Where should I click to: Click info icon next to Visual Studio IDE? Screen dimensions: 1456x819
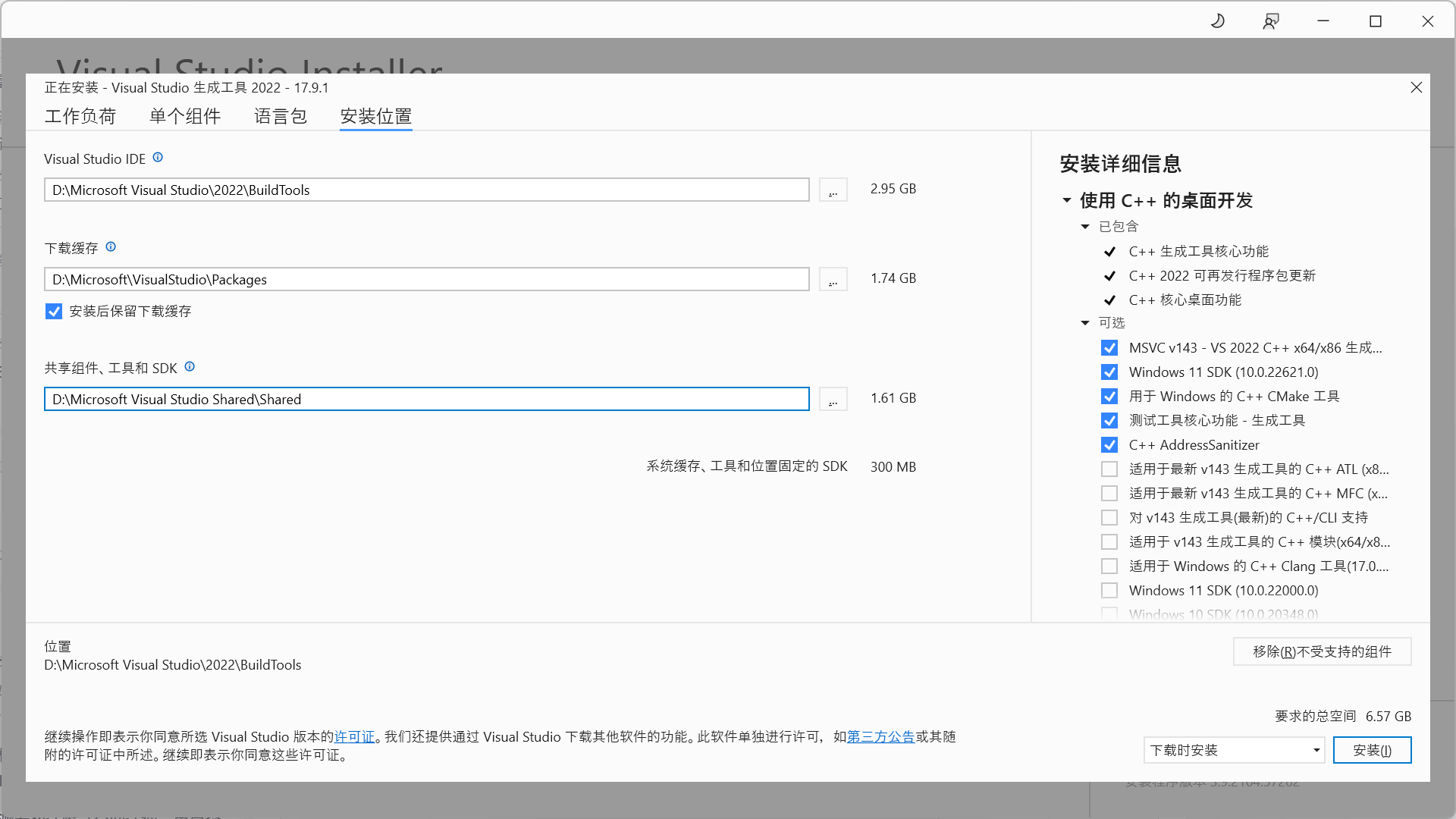(x=158, y=158)
